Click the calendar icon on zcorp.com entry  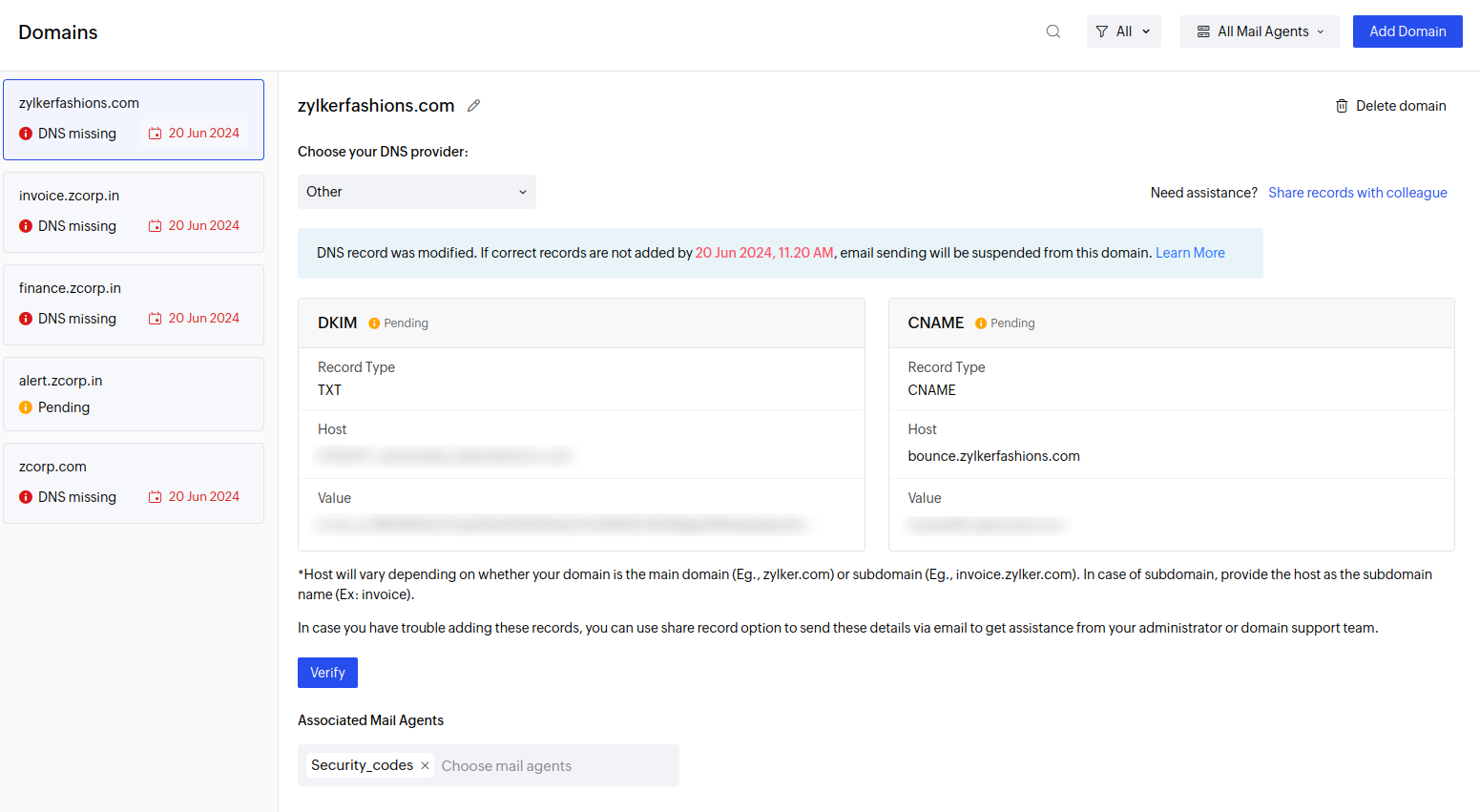pos(155,497)
